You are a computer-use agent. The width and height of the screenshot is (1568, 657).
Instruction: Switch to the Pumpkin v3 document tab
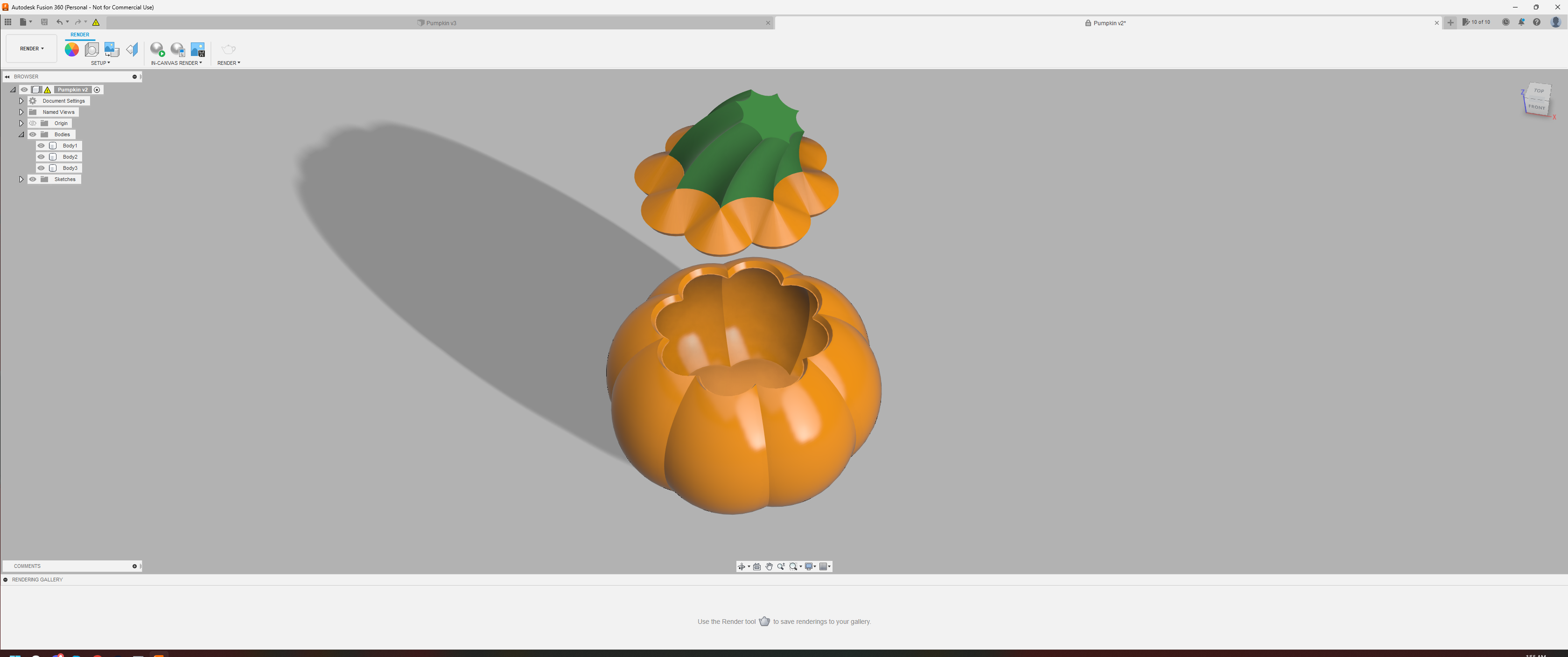point(440,23)
